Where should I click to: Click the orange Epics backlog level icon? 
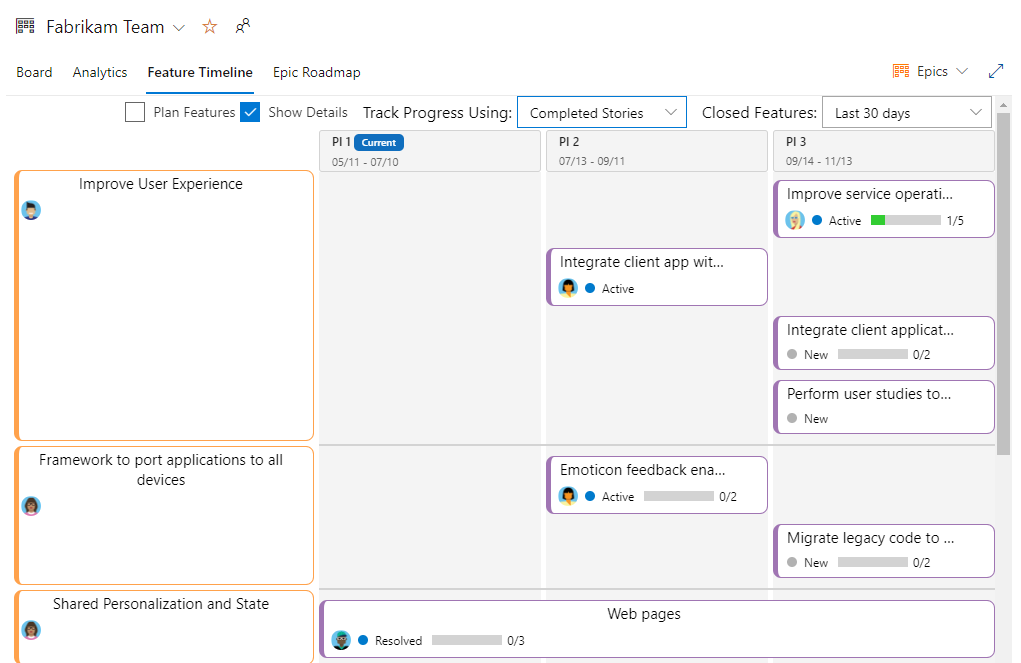pos(901,71)
